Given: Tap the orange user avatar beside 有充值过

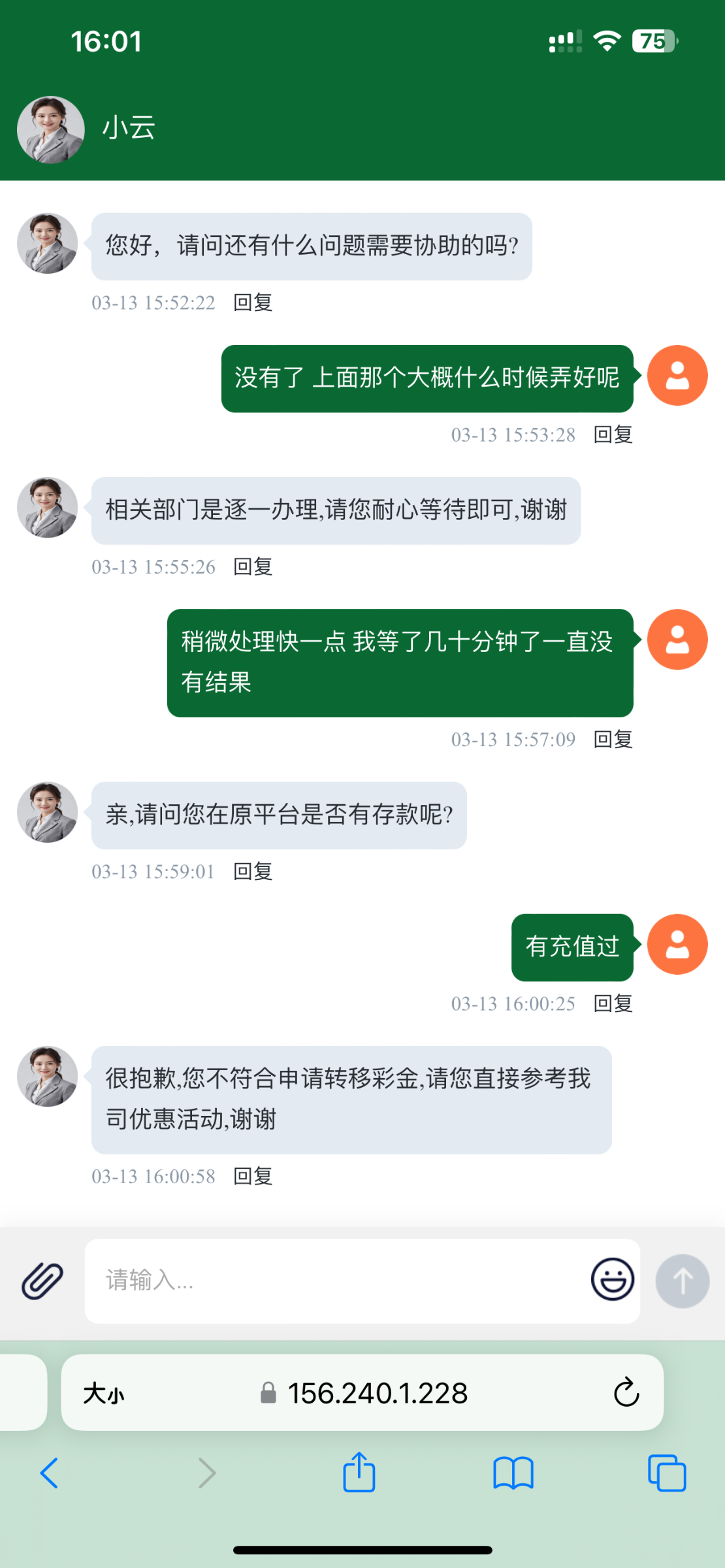Looking at the screenshot, I should (x=677, y=945).
